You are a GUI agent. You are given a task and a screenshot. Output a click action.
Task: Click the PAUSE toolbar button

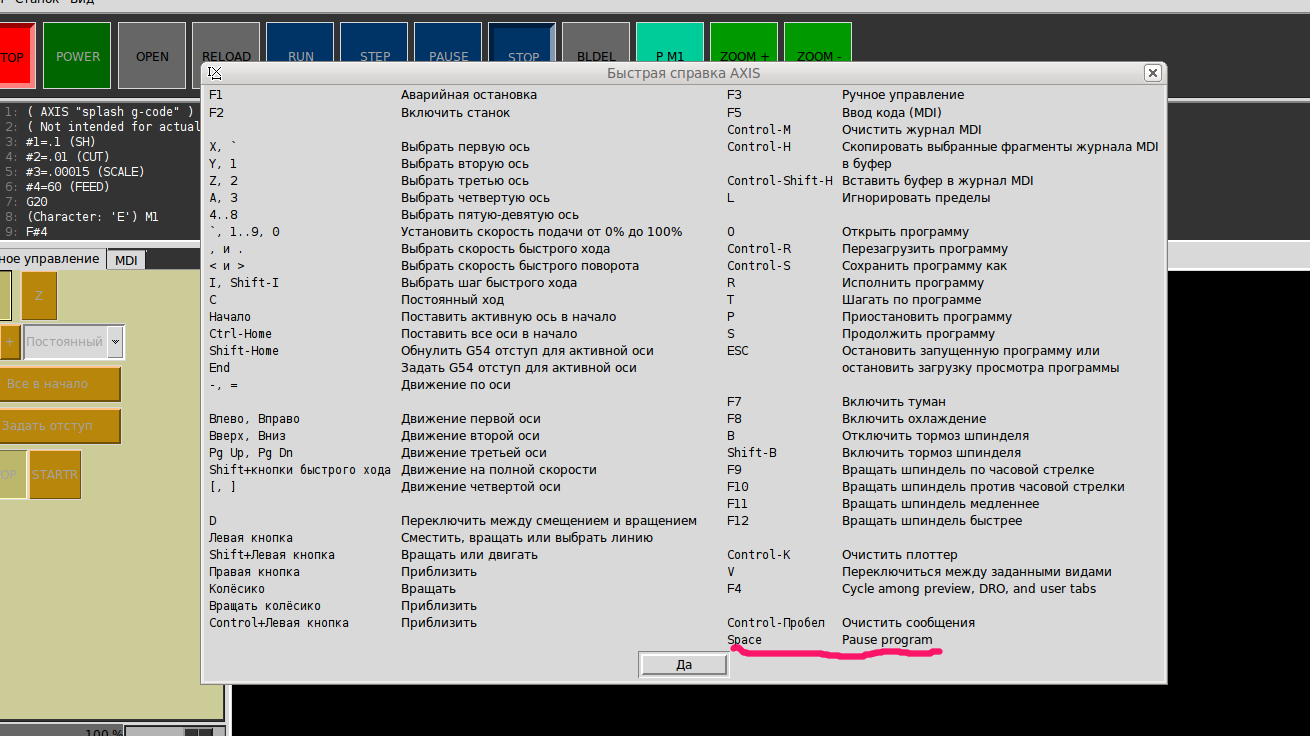pyautogui.click(x=448, y=56)
